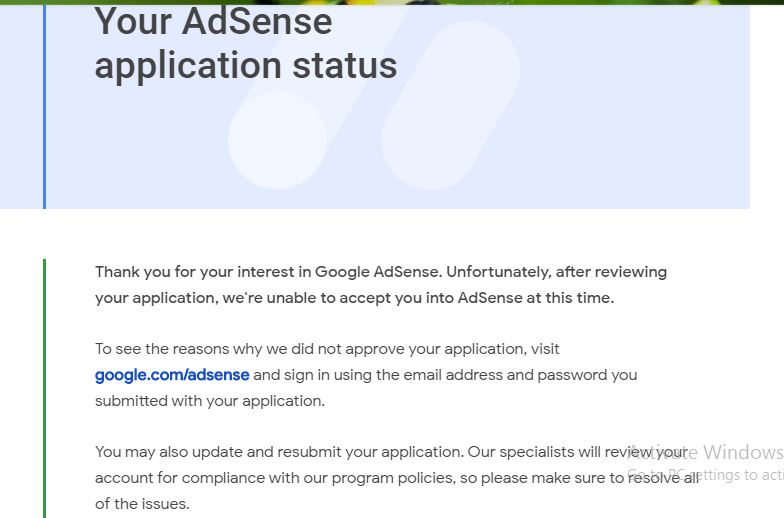Click the 'To see the reasons why' line
This screenshot has width=784, height=518.
click(327, 349)
